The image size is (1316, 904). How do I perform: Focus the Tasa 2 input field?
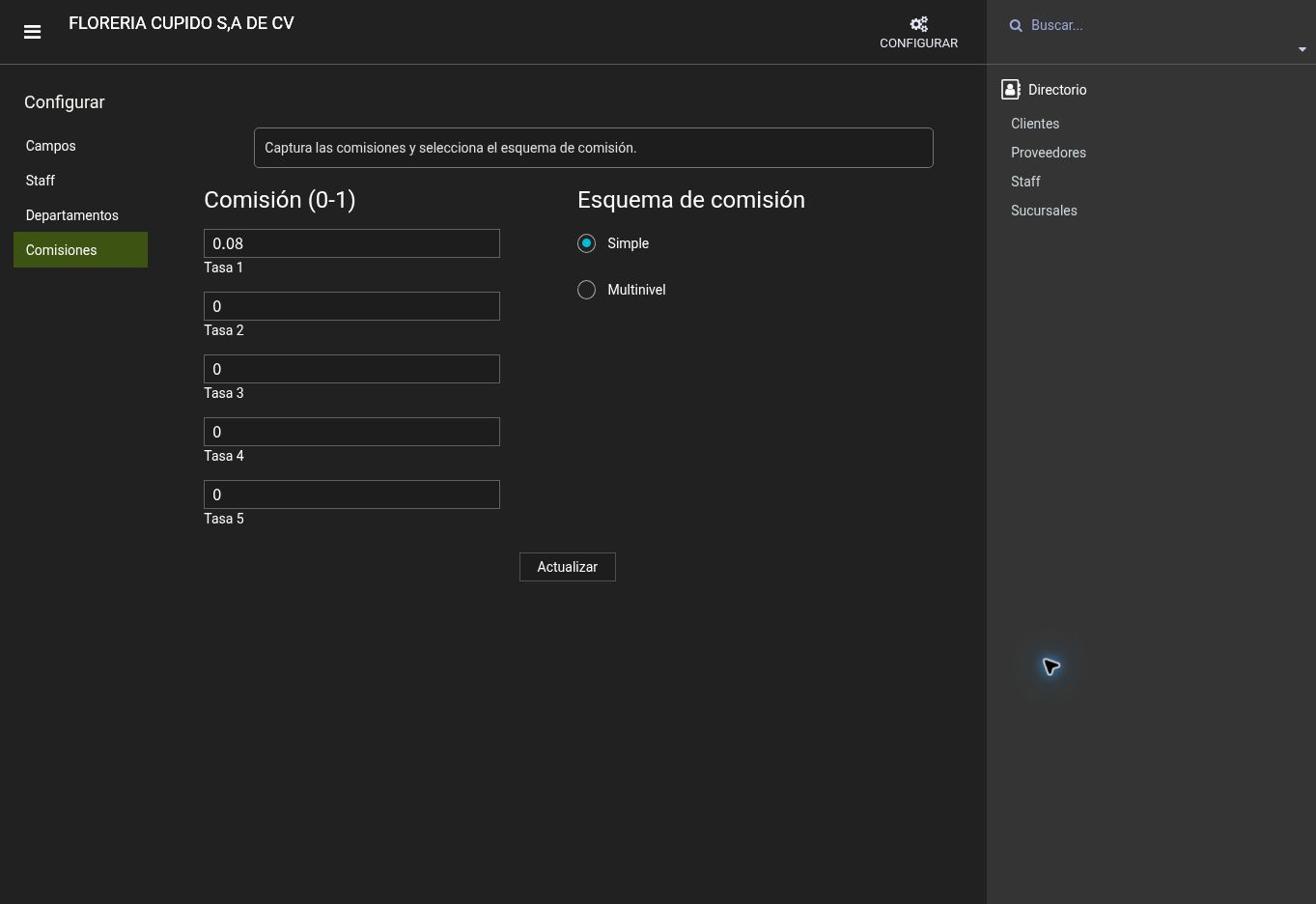(351, 306)
